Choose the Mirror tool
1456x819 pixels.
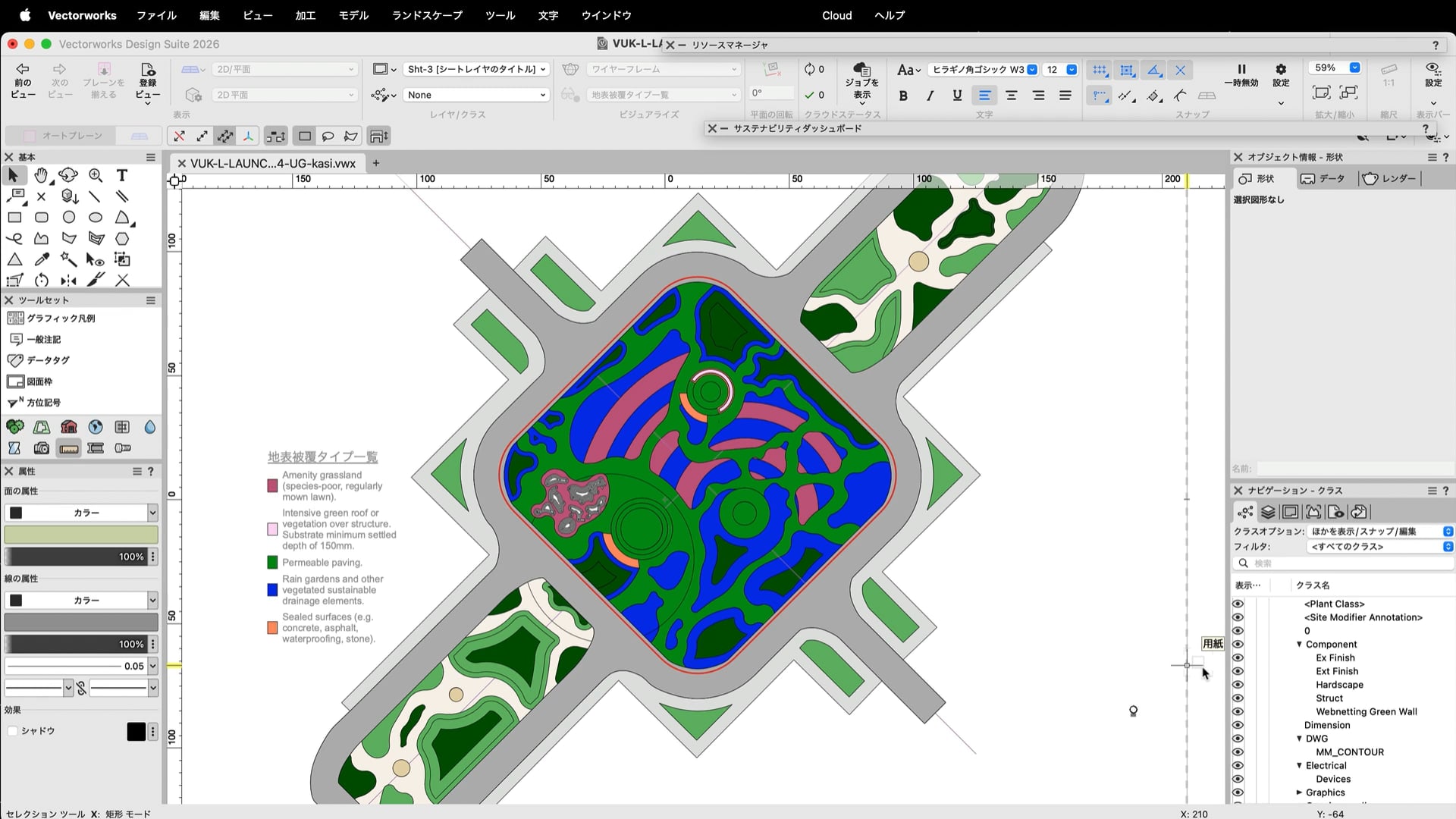[68, 281]
